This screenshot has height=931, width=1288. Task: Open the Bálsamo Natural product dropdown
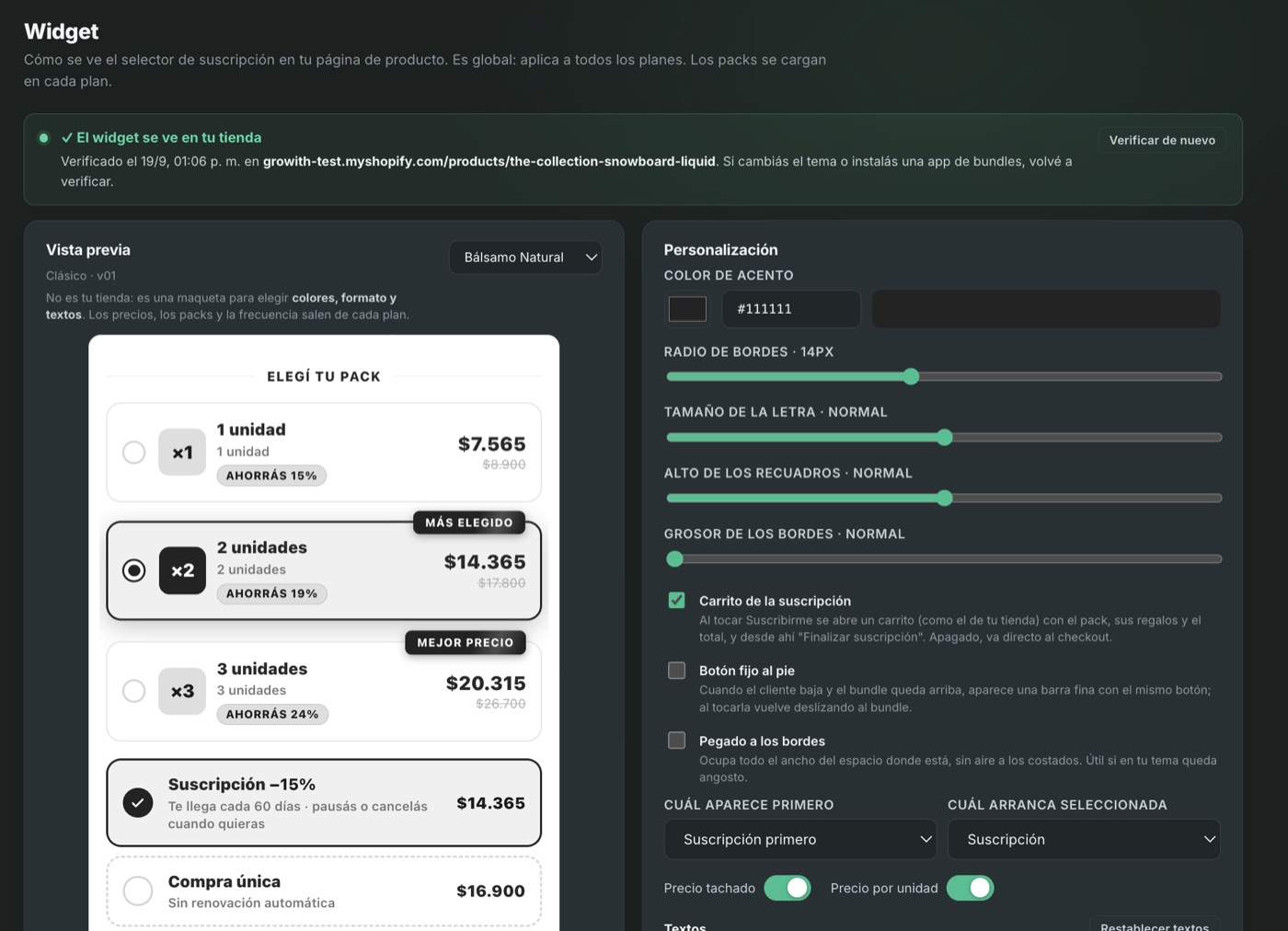(525, 258)
